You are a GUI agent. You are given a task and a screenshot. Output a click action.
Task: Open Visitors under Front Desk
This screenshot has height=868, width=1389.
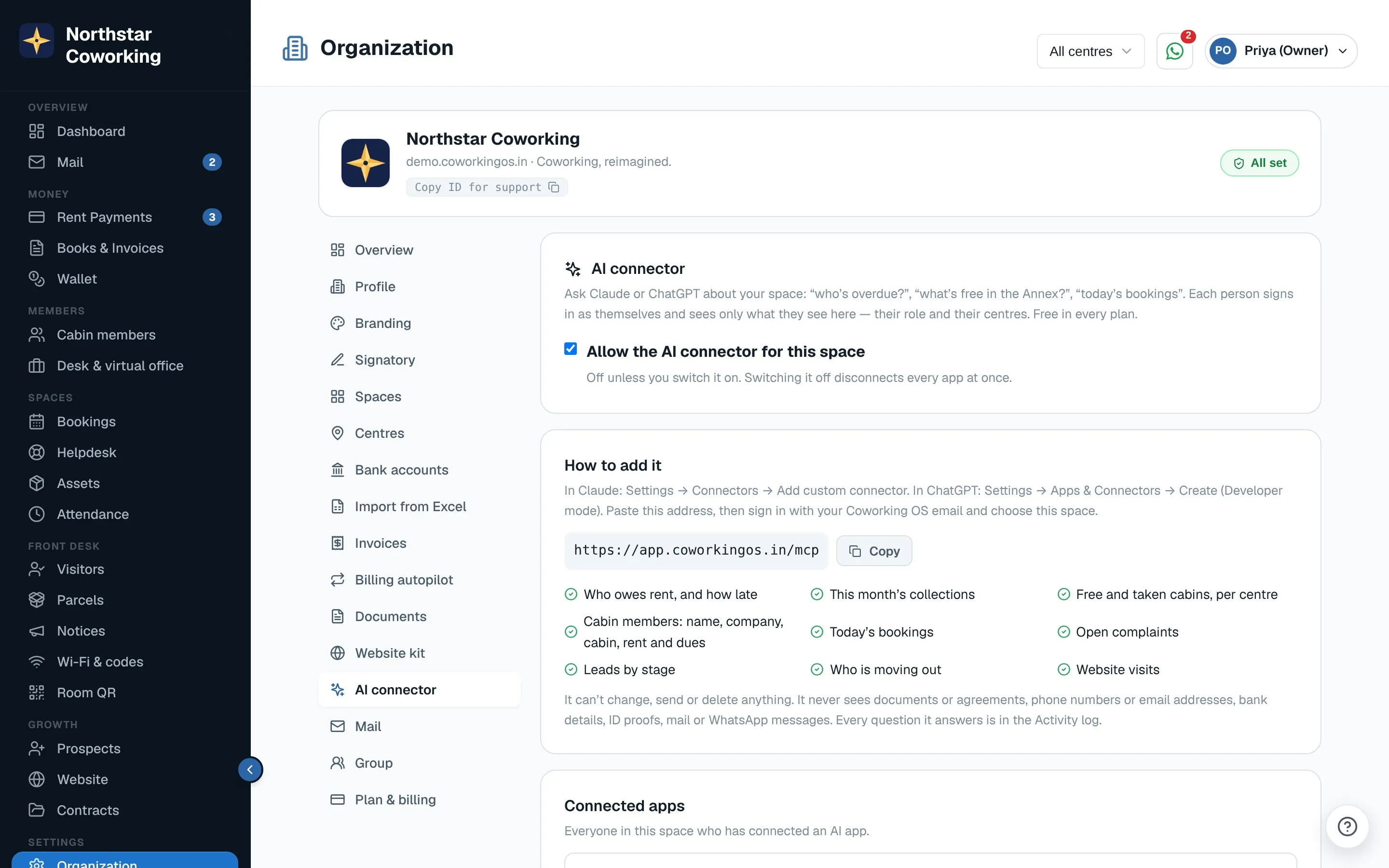click(124, 569)
